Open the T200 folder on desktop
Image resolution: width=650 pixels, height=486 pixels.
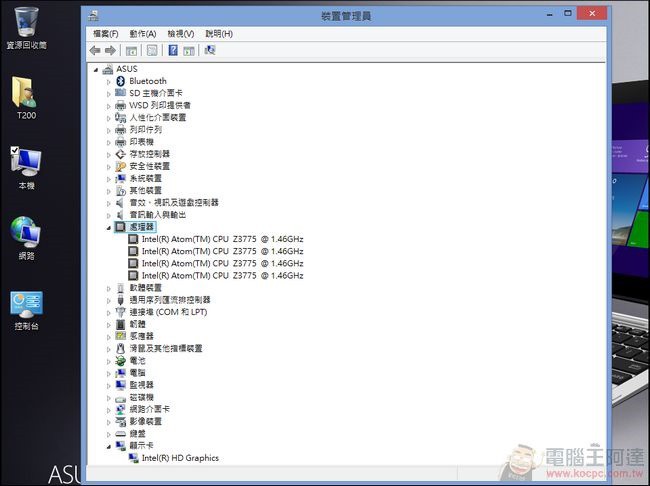click(26, 95)
